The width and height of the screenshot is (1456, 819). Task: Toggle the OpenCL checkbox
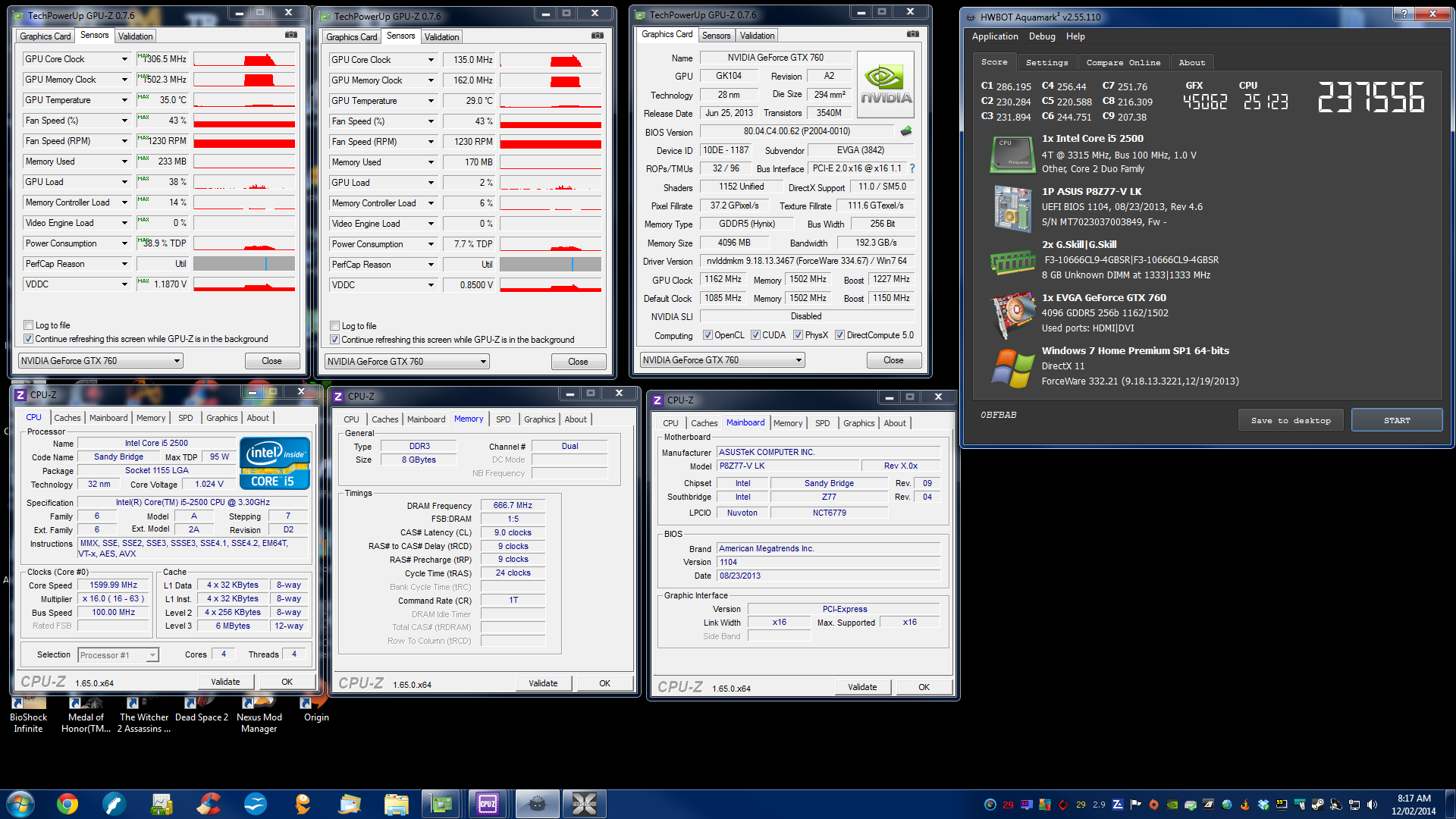tap(708, 335)
